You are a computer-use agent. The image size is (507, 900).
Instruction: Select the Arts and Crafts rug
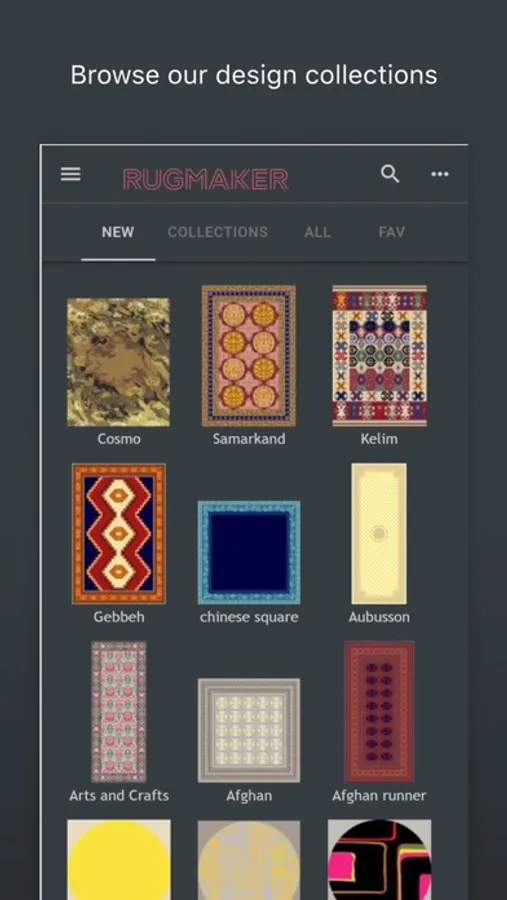click(119, 712)
